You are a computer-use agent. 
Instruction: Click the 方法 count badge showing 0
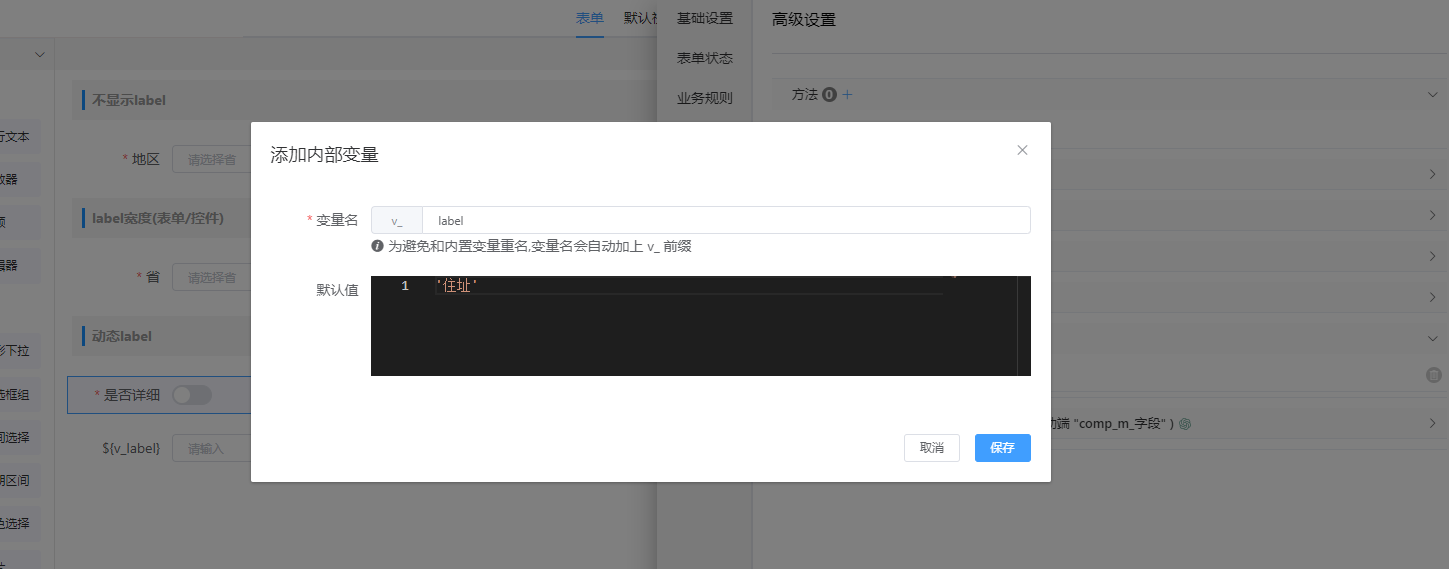(x=829, y=94)
